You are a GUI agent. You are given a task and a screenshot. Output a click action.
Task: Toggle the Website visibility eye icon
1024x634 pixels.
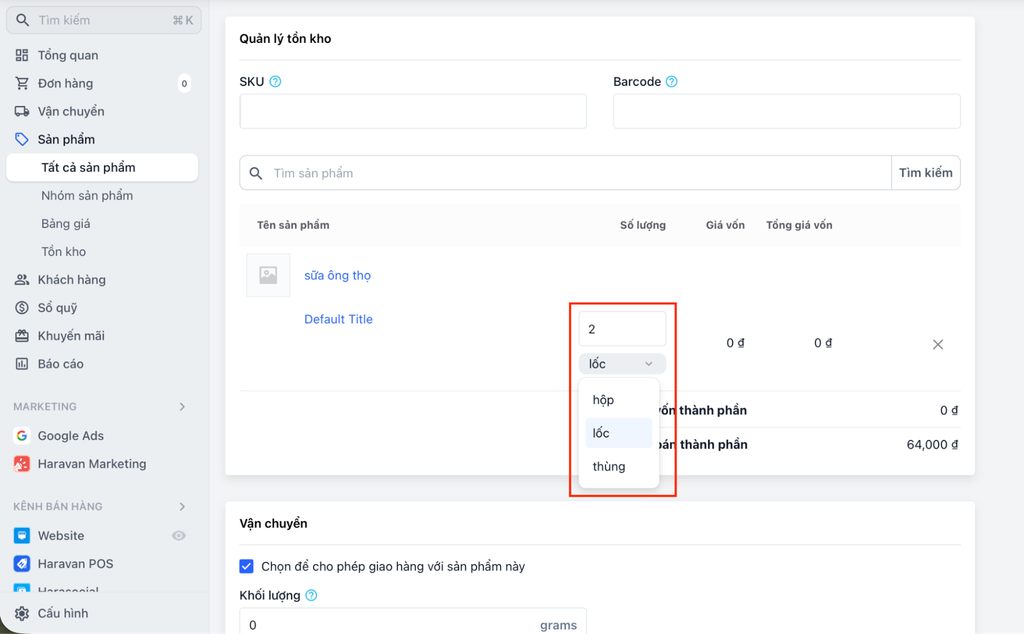coord(179,536)
